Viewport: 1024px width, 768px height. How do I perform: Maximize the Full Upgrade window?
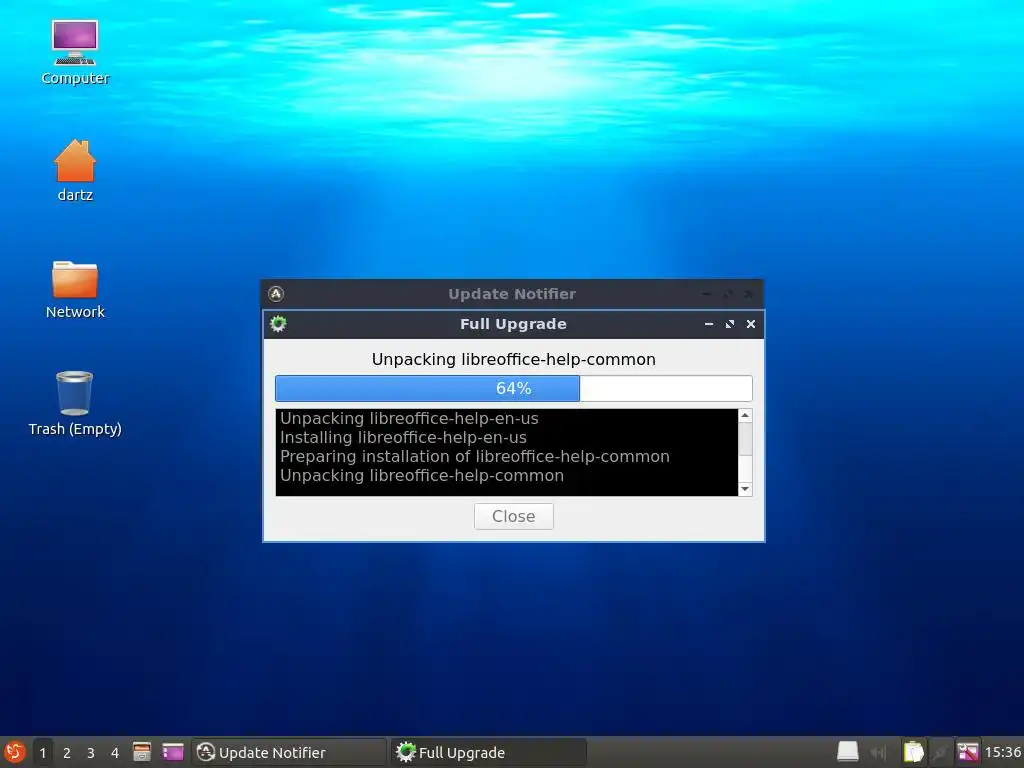coord(730,324)
